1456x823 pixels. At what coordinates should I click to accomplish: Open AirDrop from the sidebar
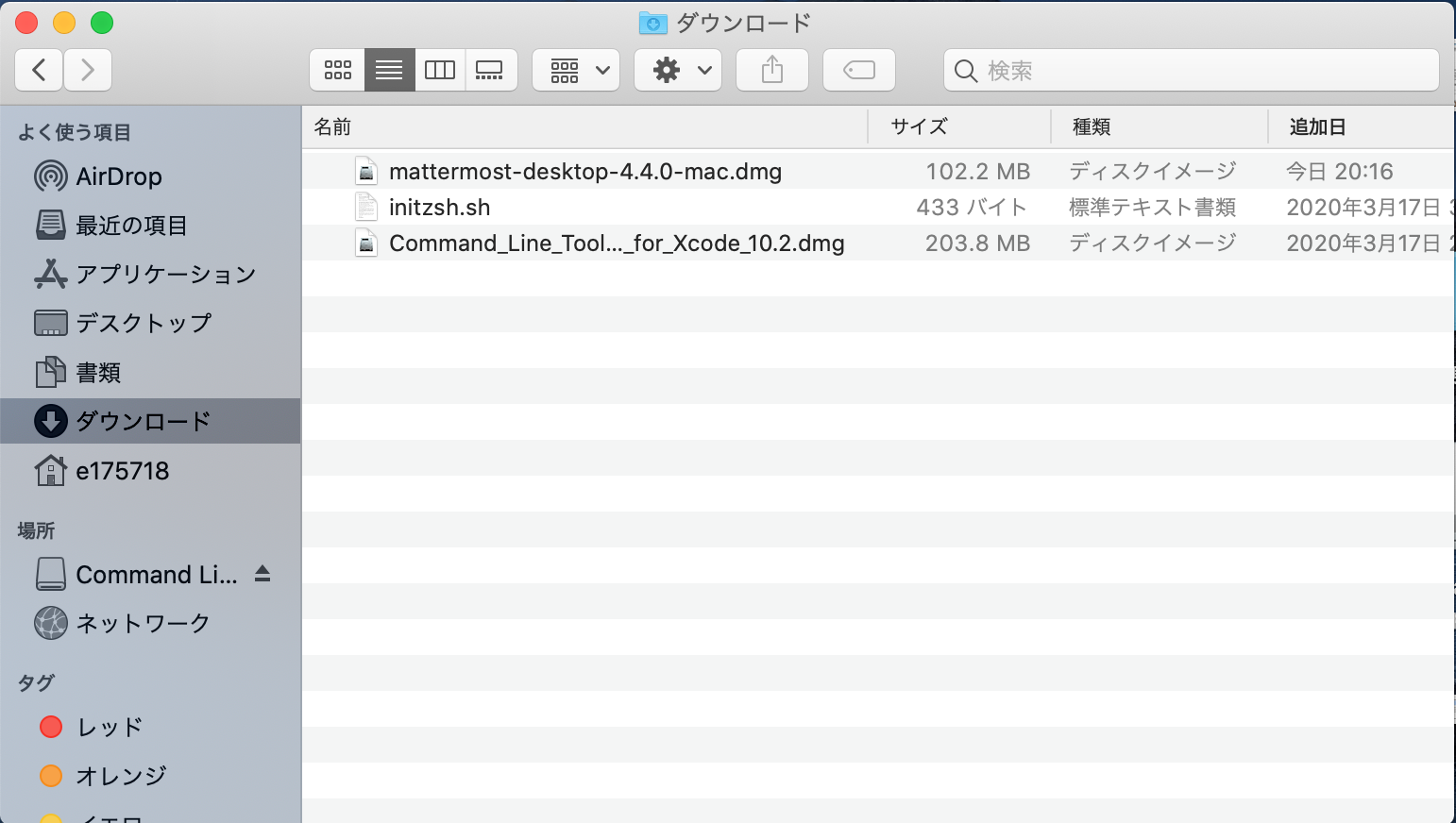click(119, 176)
